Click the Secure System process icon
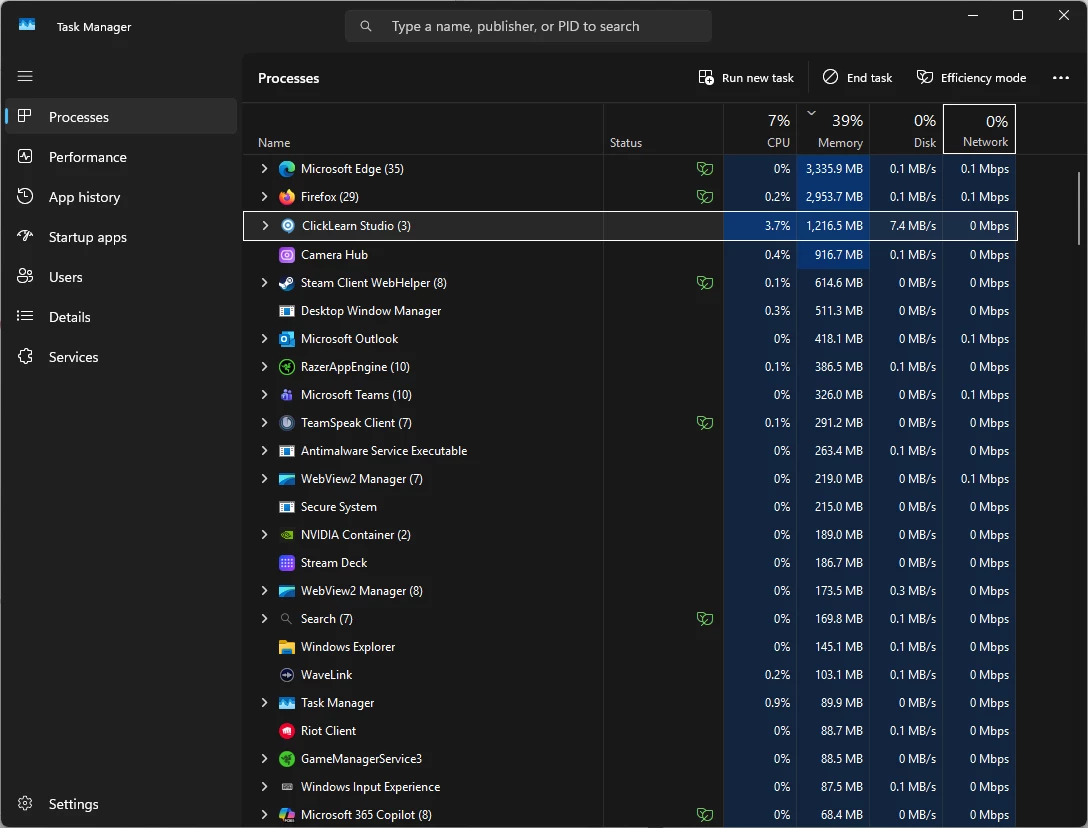 tap(287, 507)
